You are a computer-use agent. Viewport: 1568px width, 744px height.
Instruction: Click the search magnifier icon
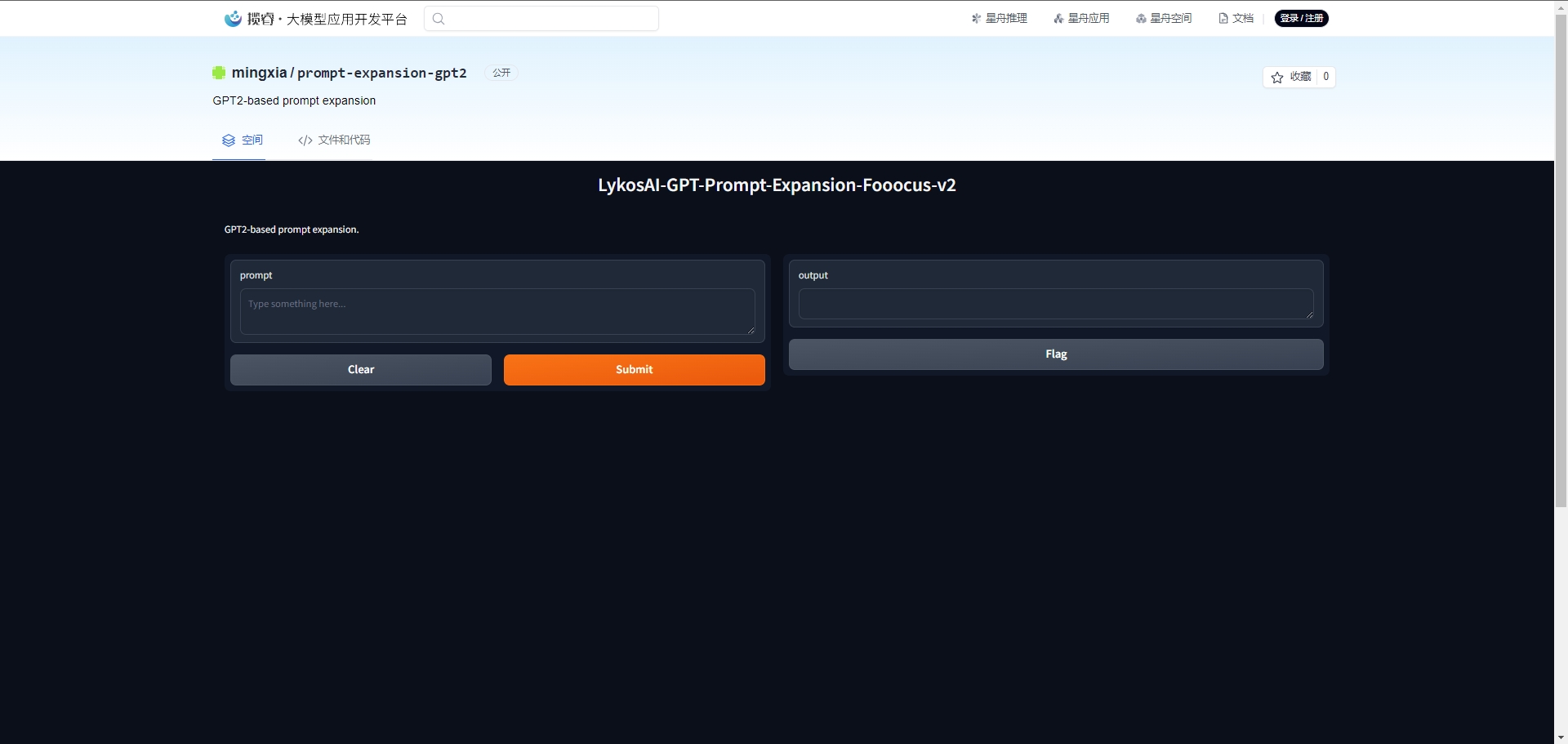point(439,19)
